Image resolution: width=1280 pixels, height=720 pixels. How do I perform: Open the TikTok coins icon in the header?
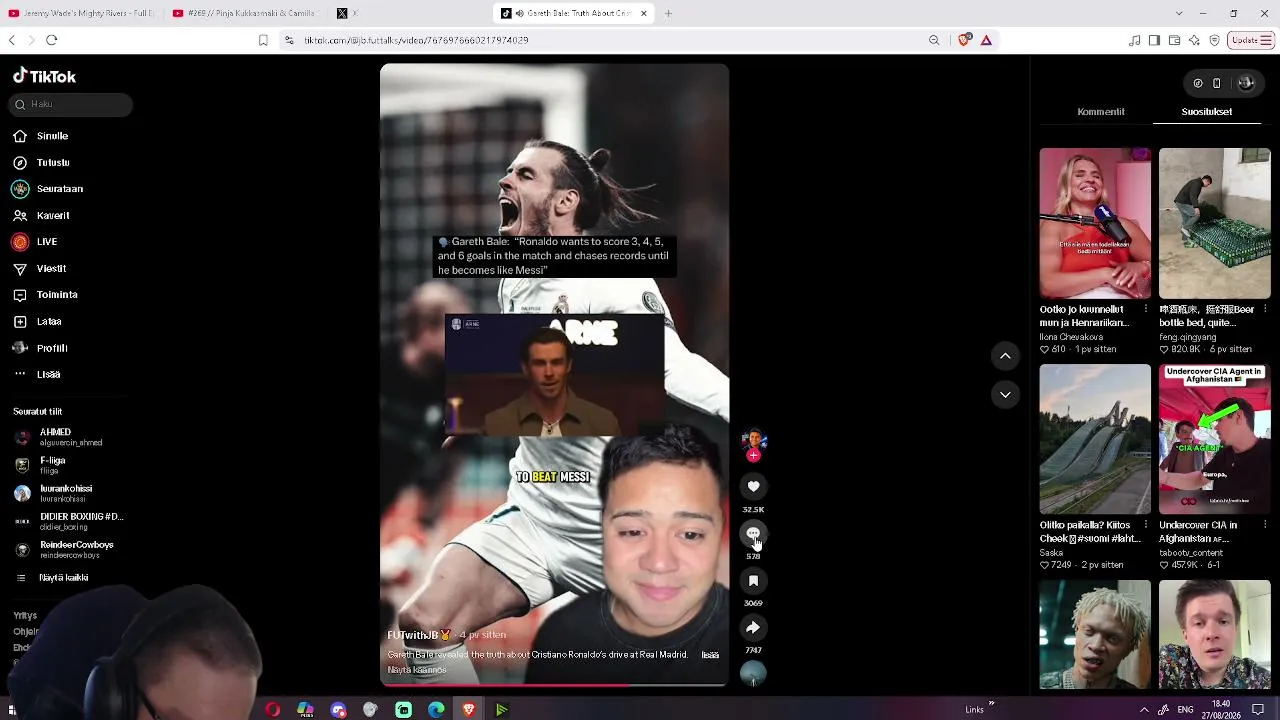click(1198, 83)
